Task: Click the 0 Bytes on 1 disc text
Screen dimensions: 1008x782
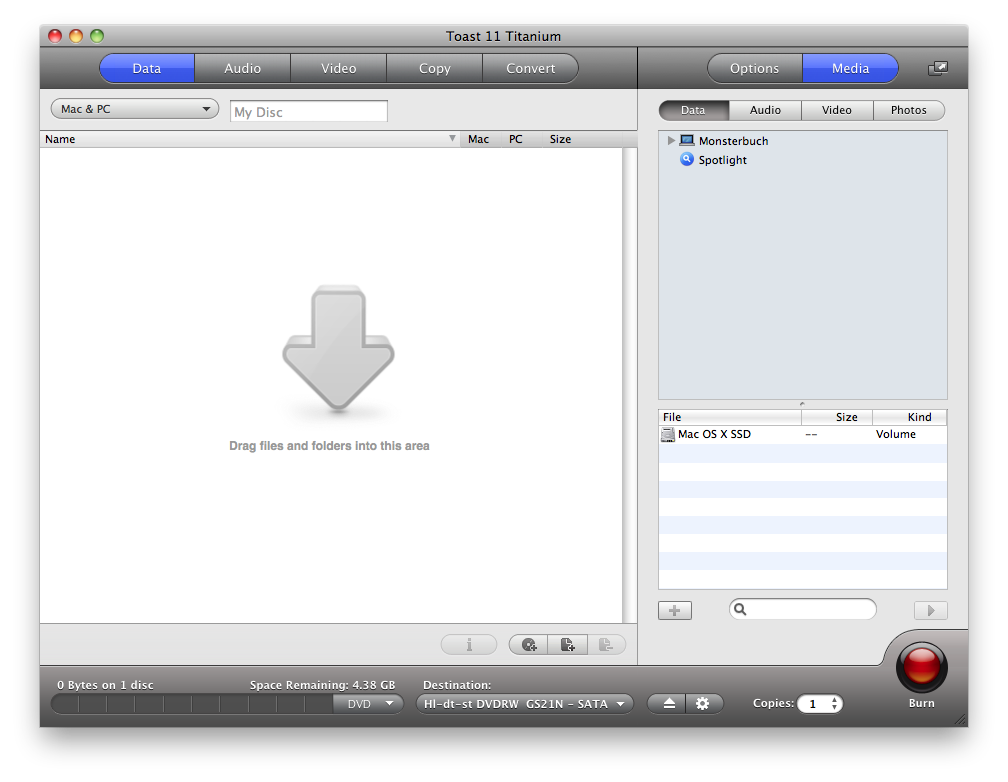Action: pos(105,685)
